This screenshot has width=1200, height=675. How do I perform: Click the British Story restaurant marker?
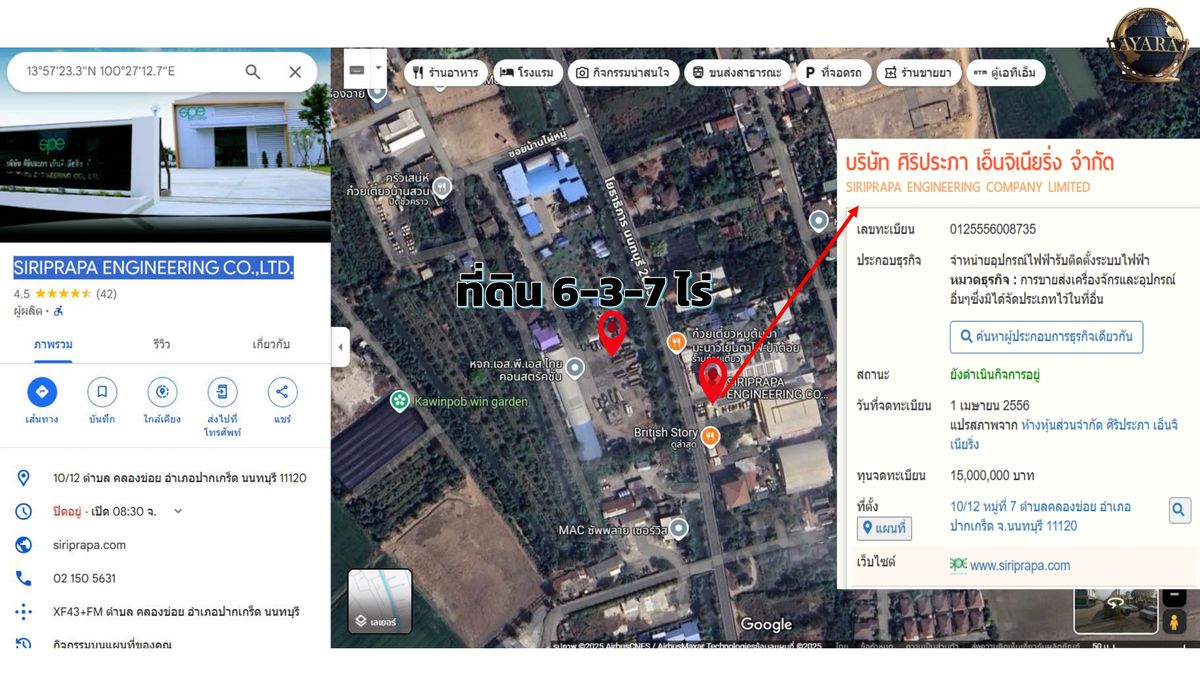click(x=710, y=436)
